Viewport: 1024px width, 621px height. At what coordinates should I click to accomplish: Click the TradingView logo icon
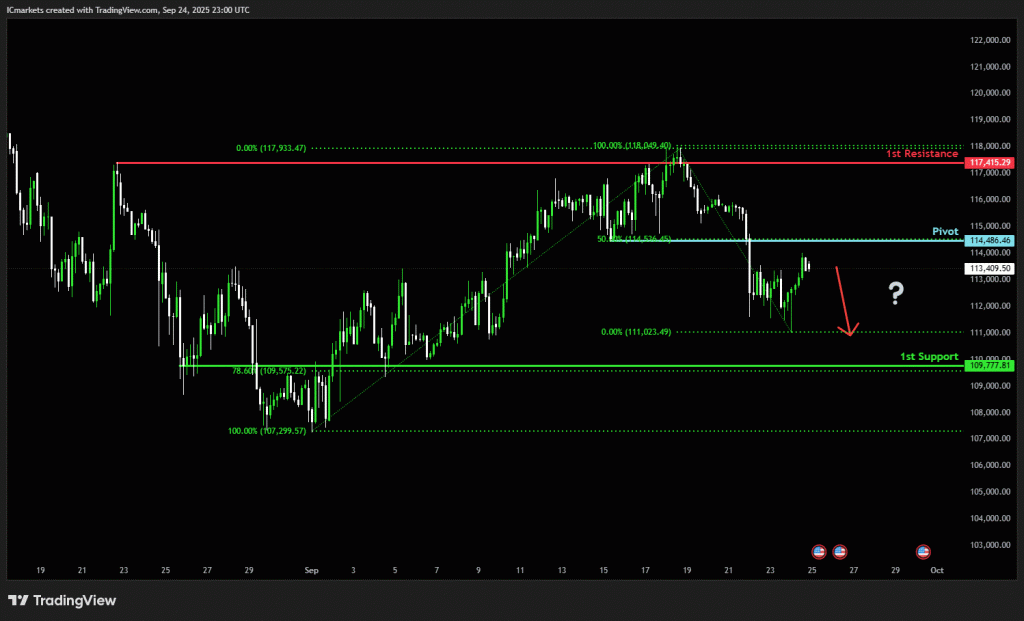18,600
